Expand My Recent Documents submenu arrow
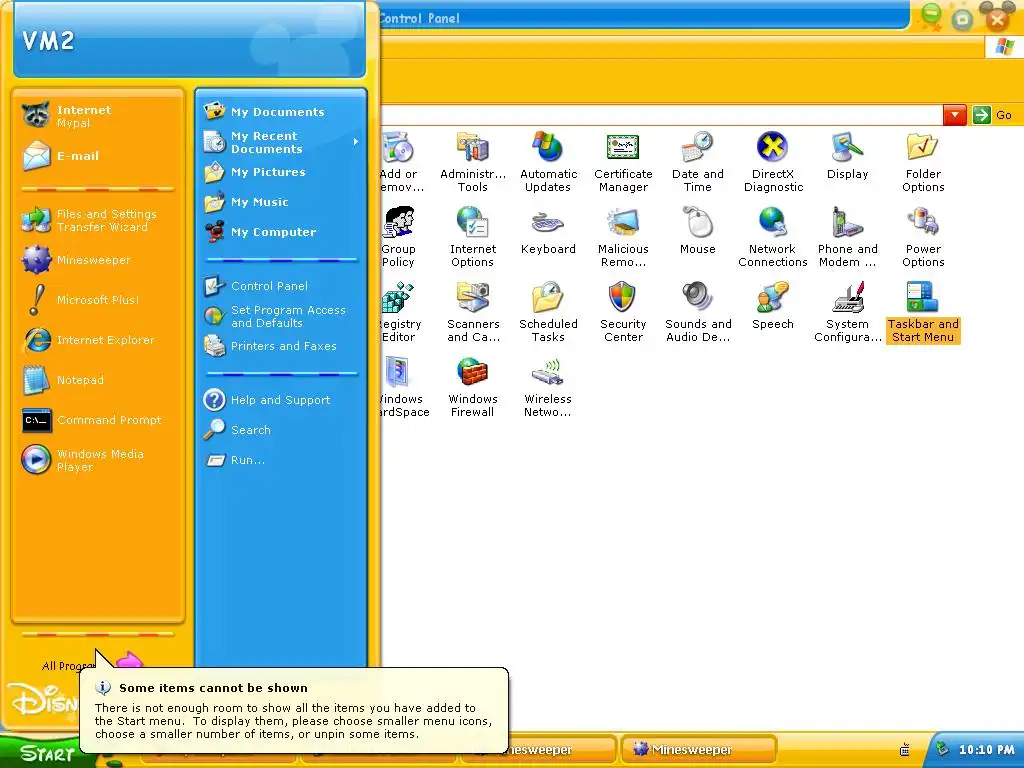 pos(356,142)
